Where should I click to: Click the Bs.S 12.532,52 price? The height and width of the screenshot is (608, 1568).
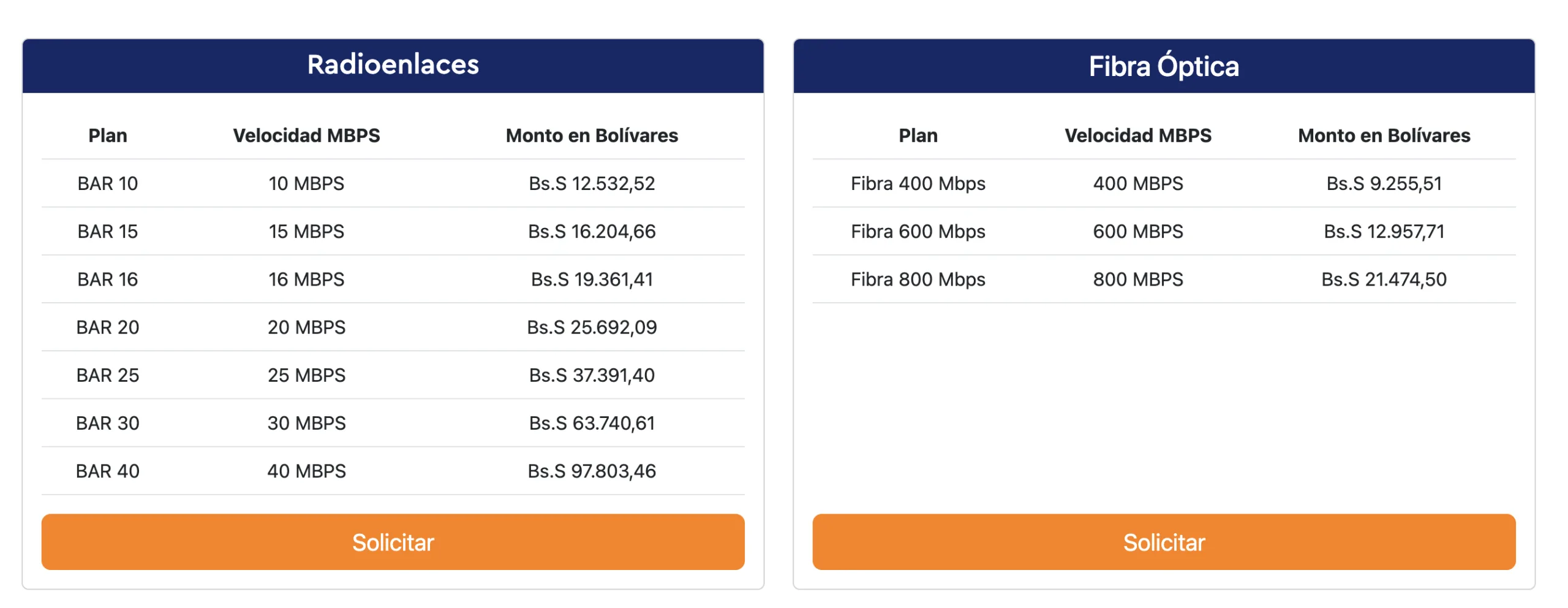click(x=592, y=183)
